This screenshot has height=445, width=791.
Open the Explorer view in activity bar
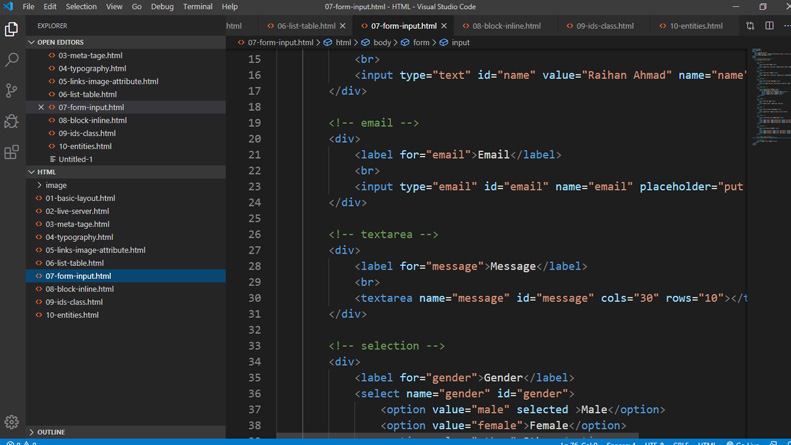[x=12, y=29]
